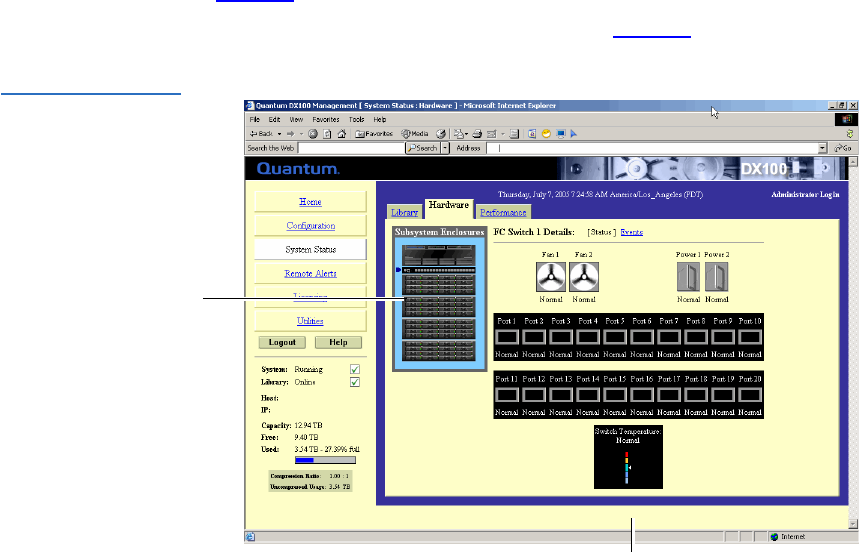Click the Switch Temperature gauge
This screenshot has width=859, height=552.
click(x=628, y=457)
